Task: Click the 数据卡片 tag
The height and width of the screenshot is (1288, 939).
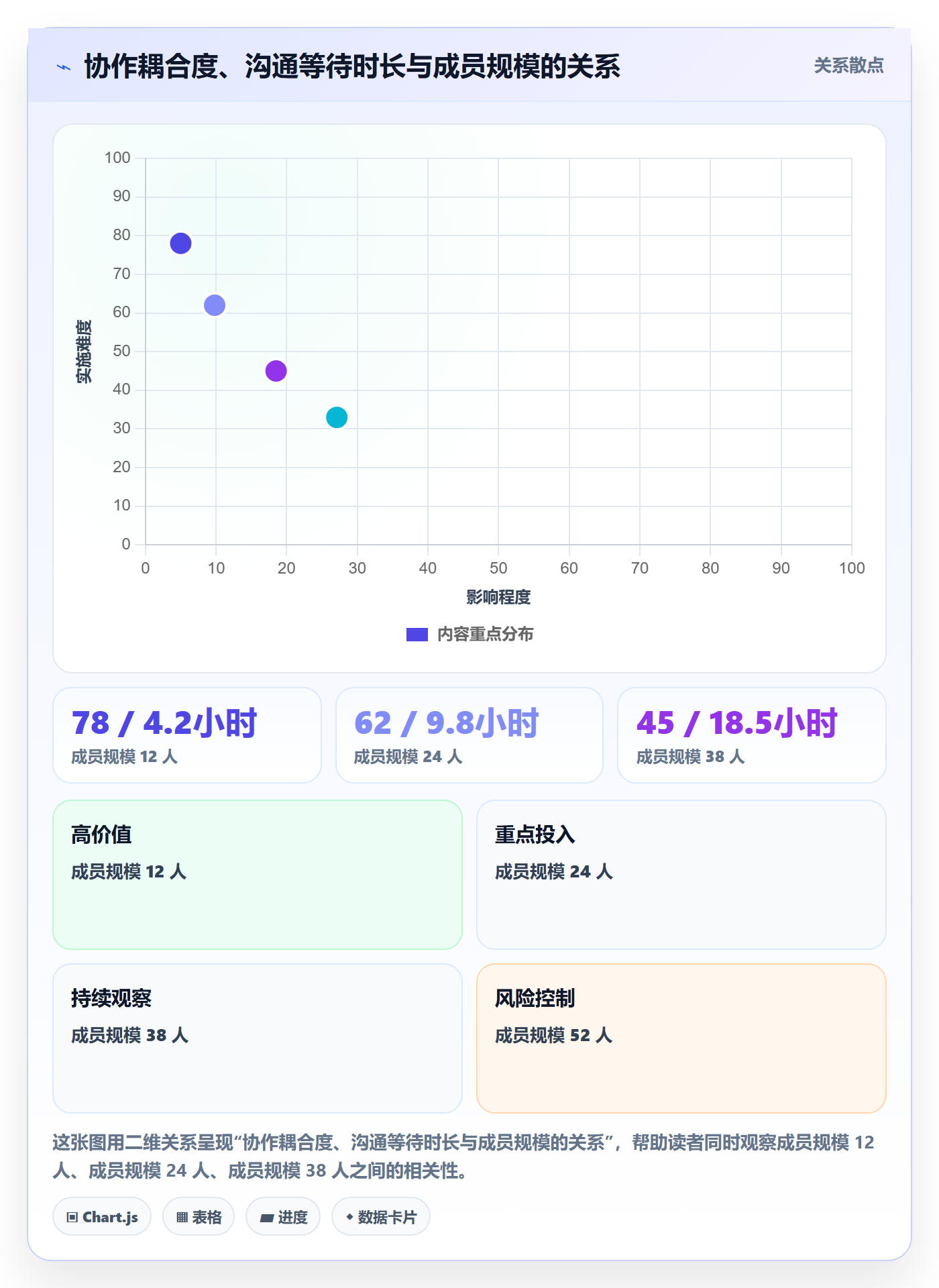Action: coord(381,1217)
